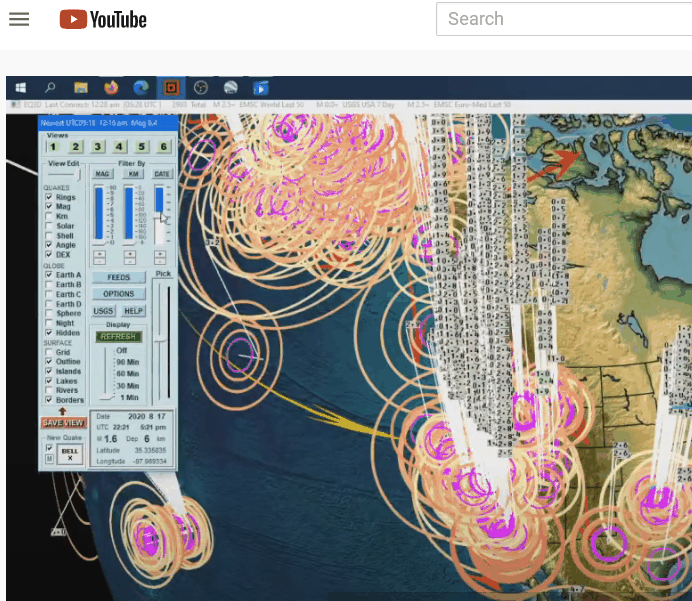This screenshot has height=601, width=692.
Task: Enable the Km quakes checkbox
Action: (49, 216)
